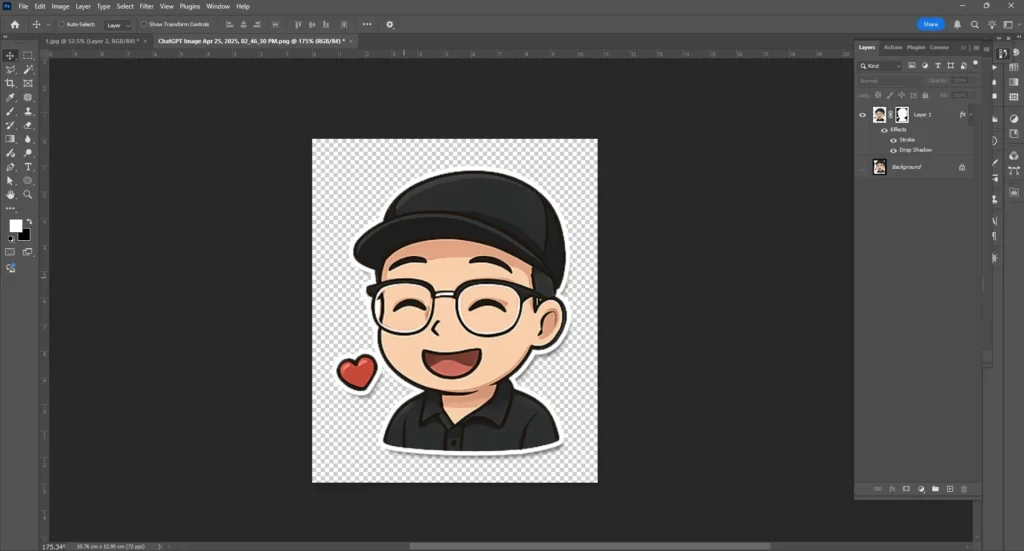Open the Filter menu

(x=146, y=6)
